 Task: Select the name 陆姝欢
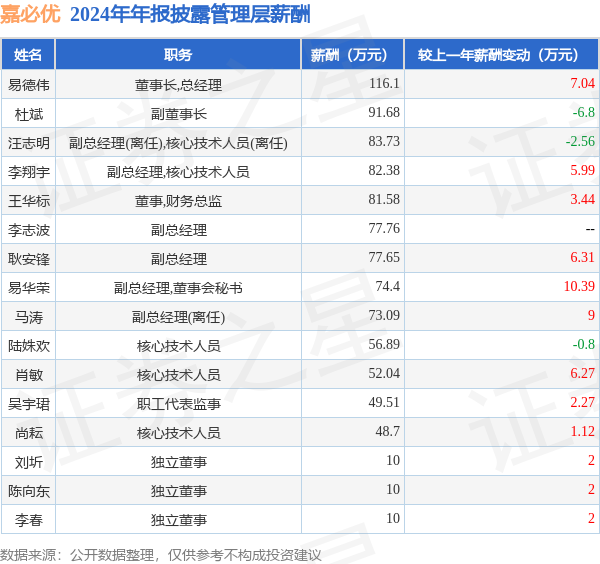pos(29,346)
